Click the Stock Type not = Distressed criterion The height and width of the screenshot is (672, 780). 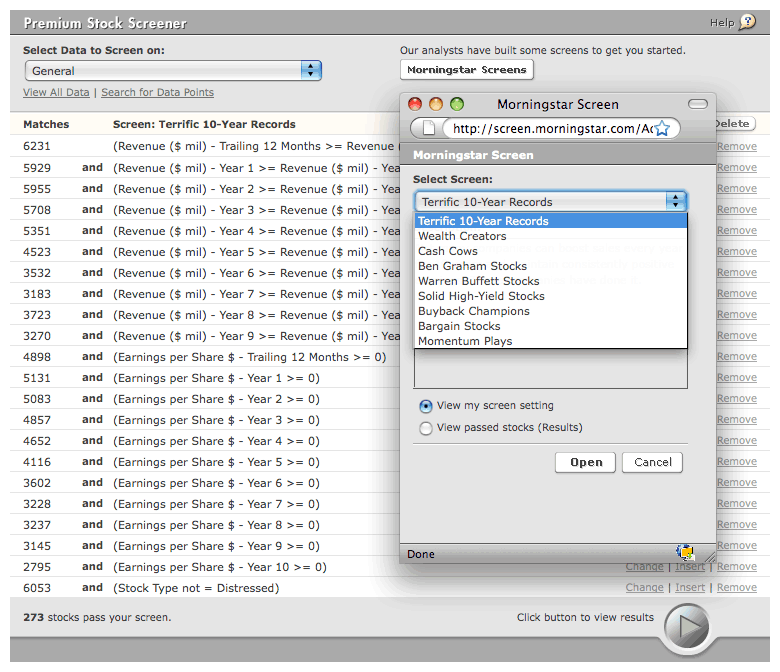(x=196, y=588)
